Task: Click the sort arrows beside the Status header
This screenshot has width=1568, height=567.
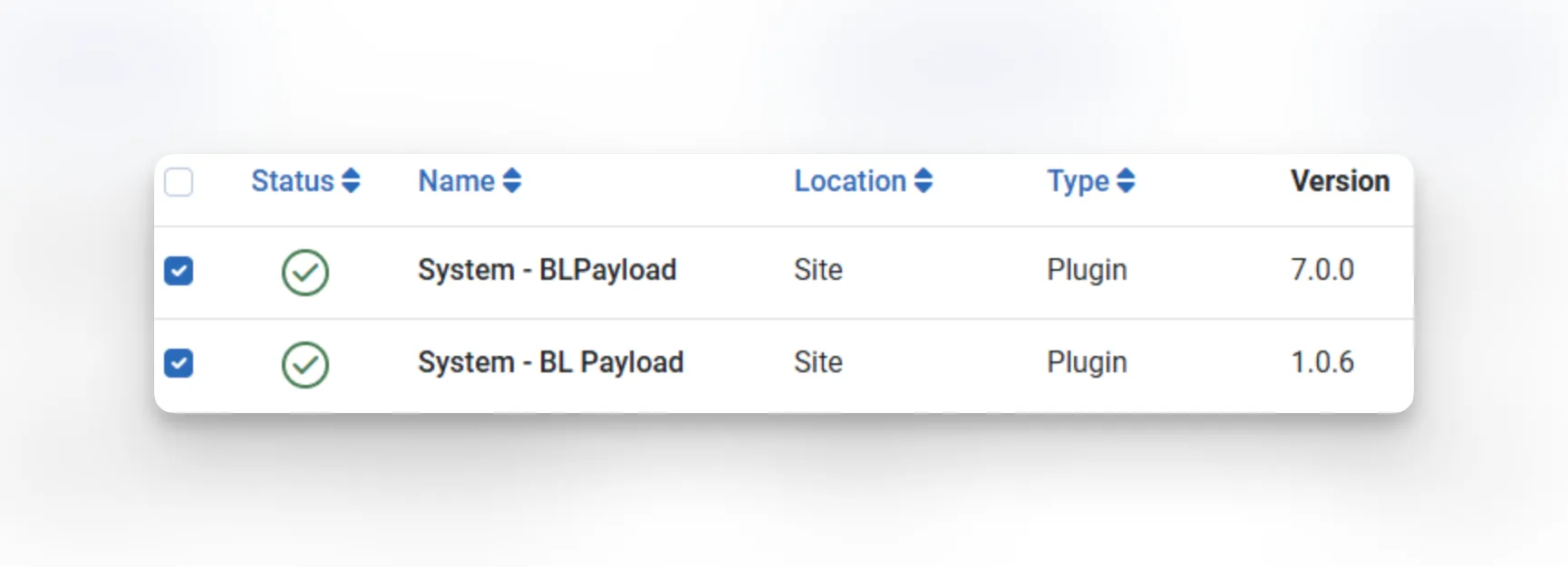Action: click(350, 181)
